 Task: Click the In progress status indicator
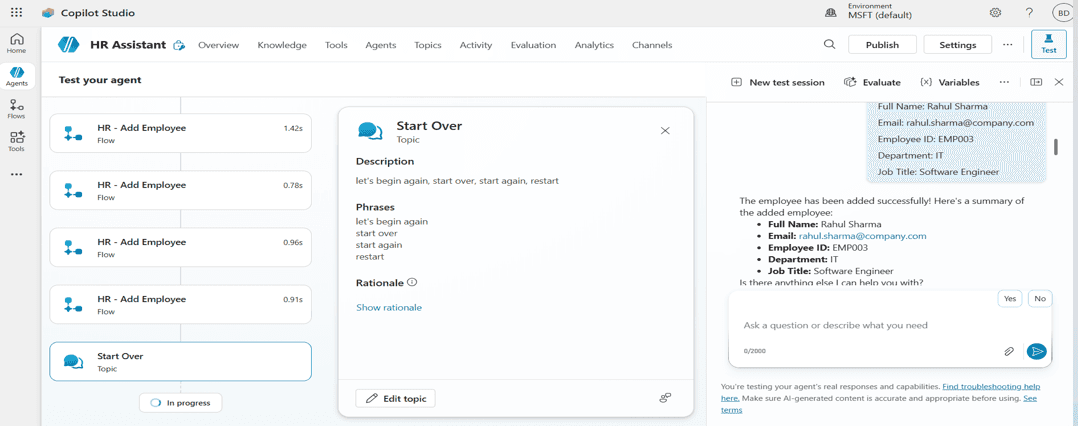tap(180, 403)
